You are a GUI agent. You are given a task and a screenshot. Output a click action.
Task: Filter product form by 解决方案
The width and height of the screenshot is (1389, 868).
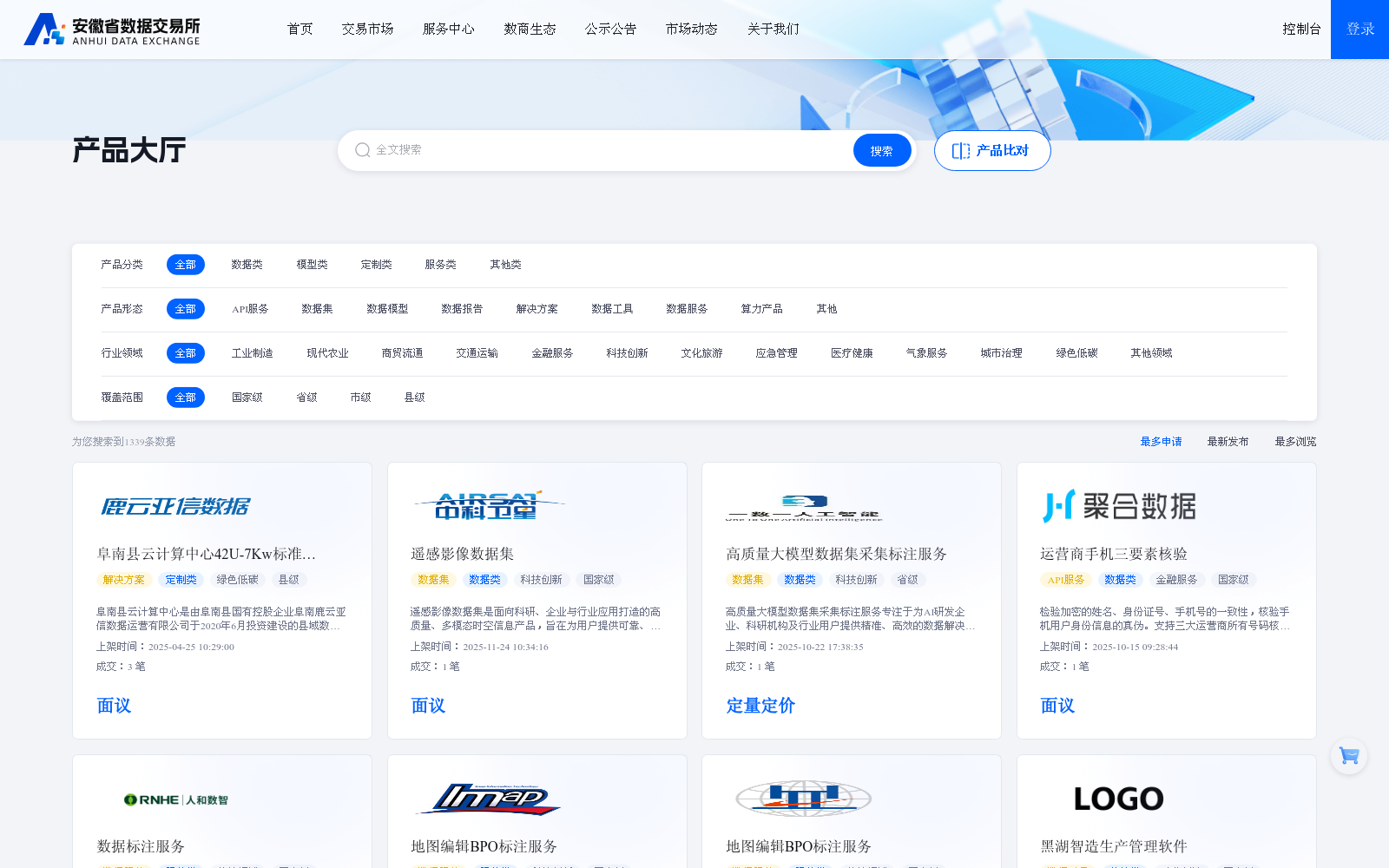[x=537, y=309]
